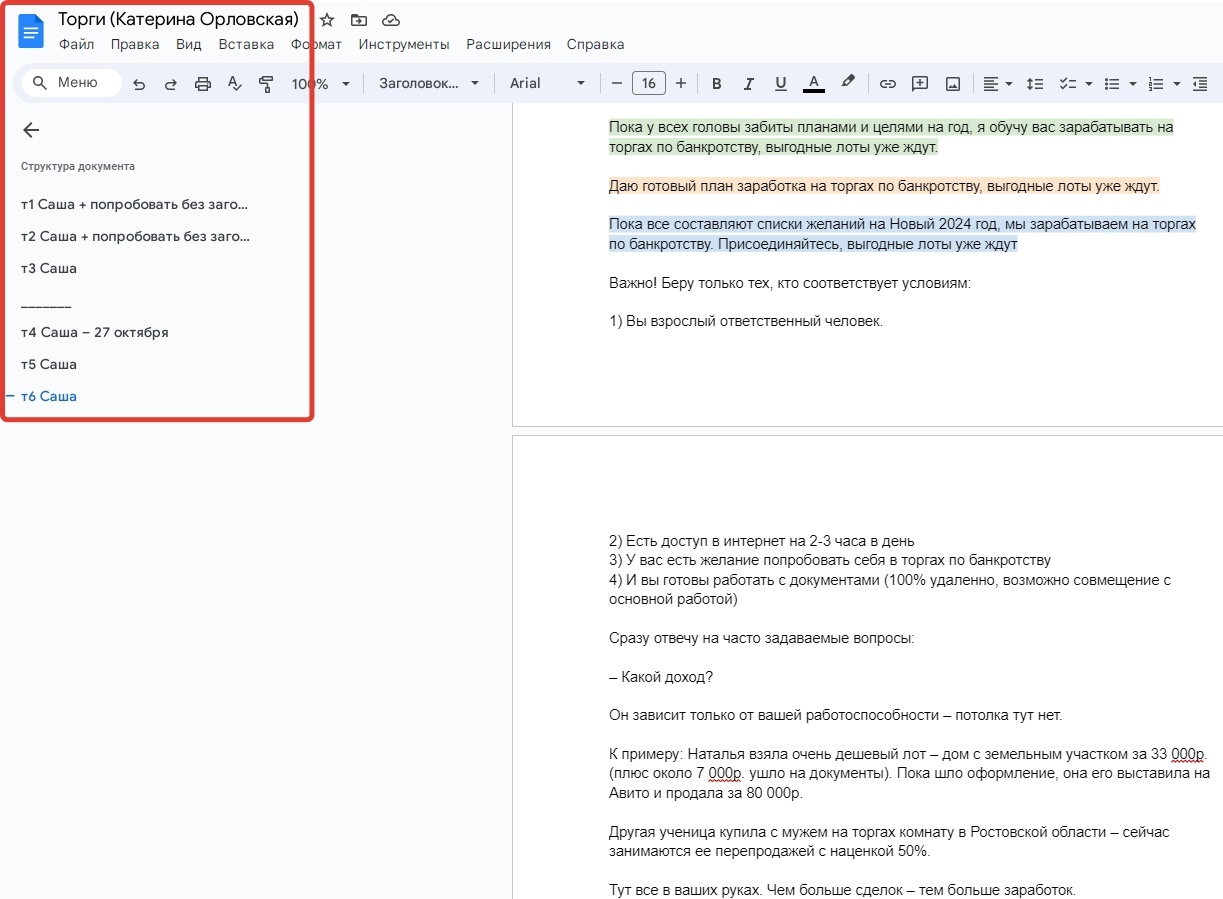Increase font size with the plus button
This screenshot has height=899, width=1223.
click(x=681, y=83)
